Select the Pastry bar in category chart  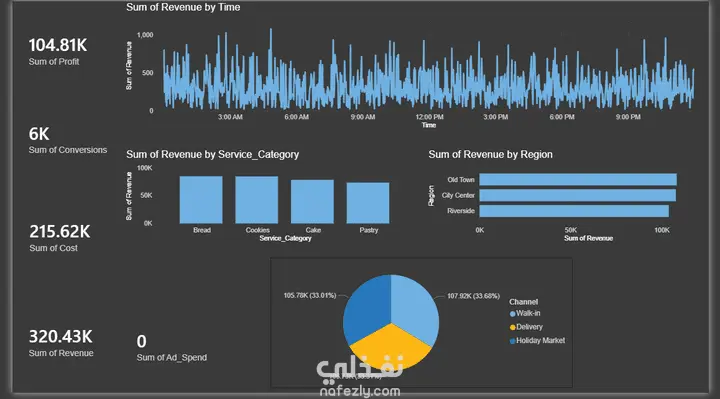(368, 203)
